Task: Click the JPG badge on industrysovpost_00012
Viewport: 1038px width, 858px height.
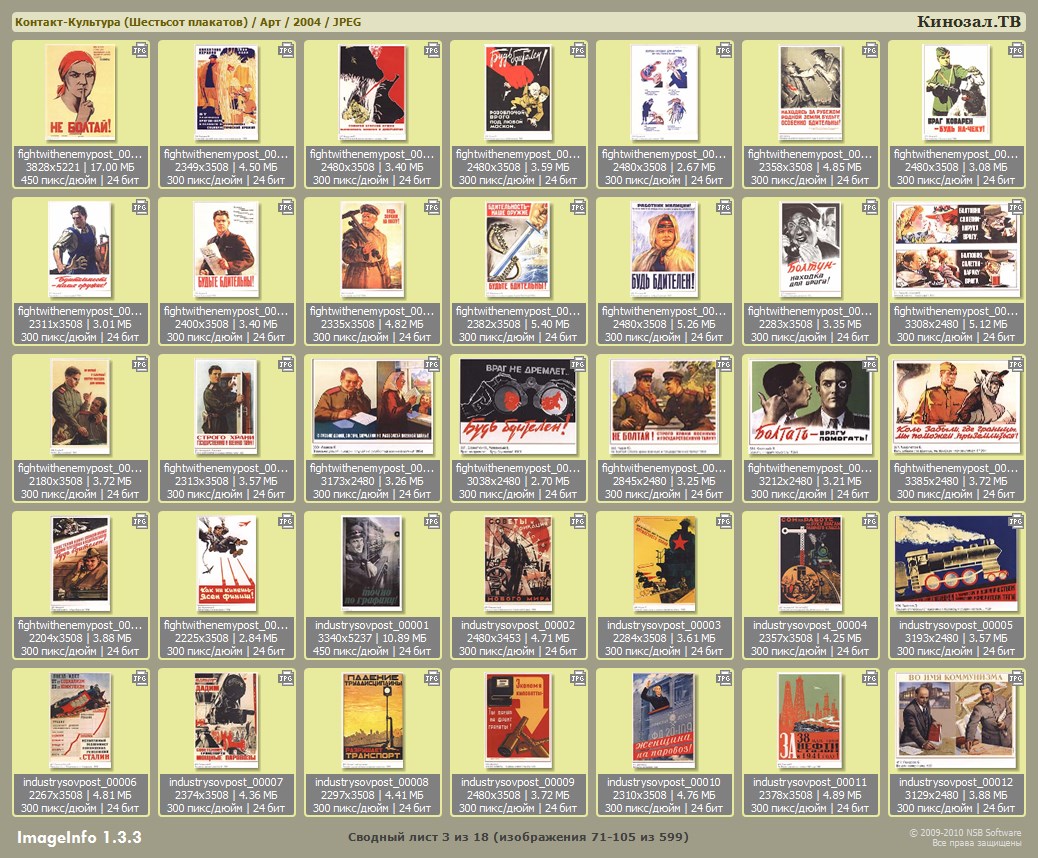Action: click(x=1015, y=679)
